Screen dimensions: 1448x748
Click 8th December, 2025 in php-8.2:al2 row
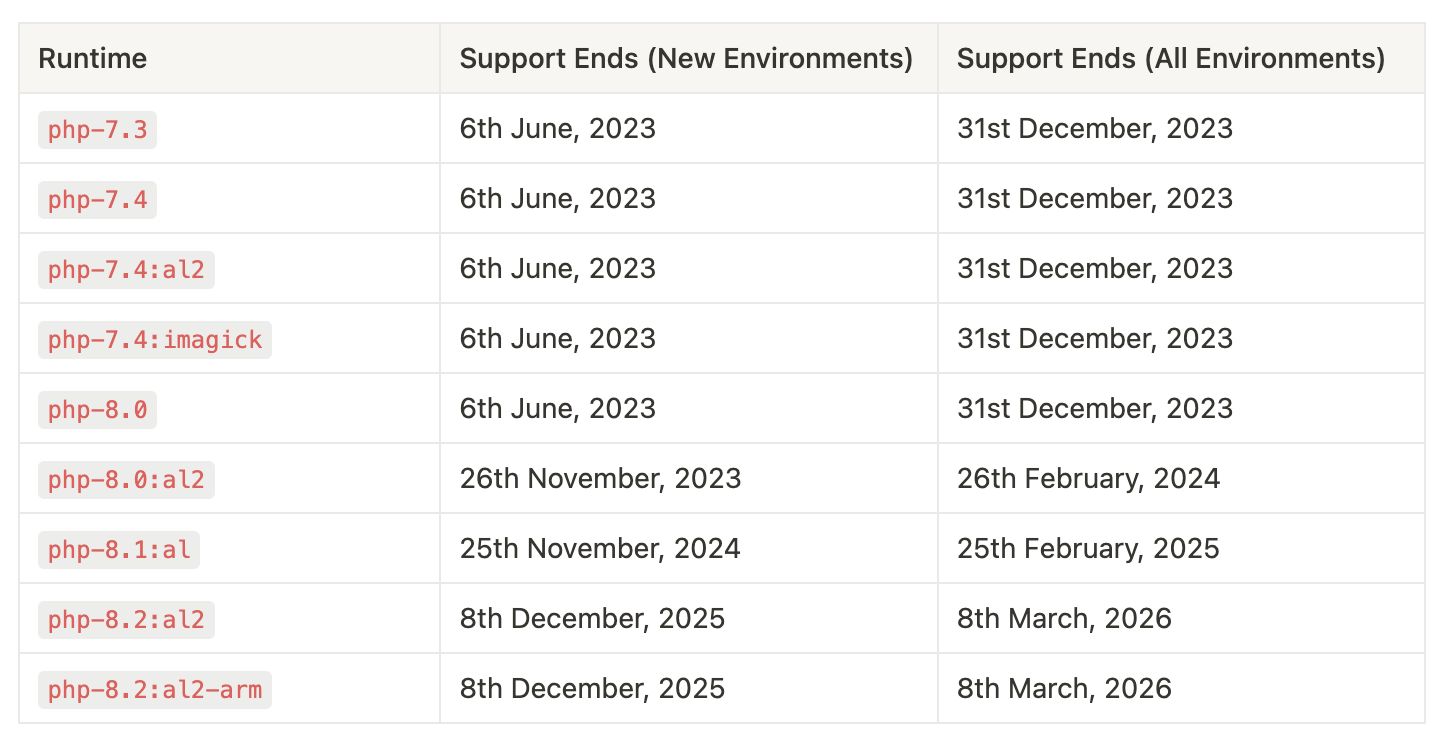point(592,619)
